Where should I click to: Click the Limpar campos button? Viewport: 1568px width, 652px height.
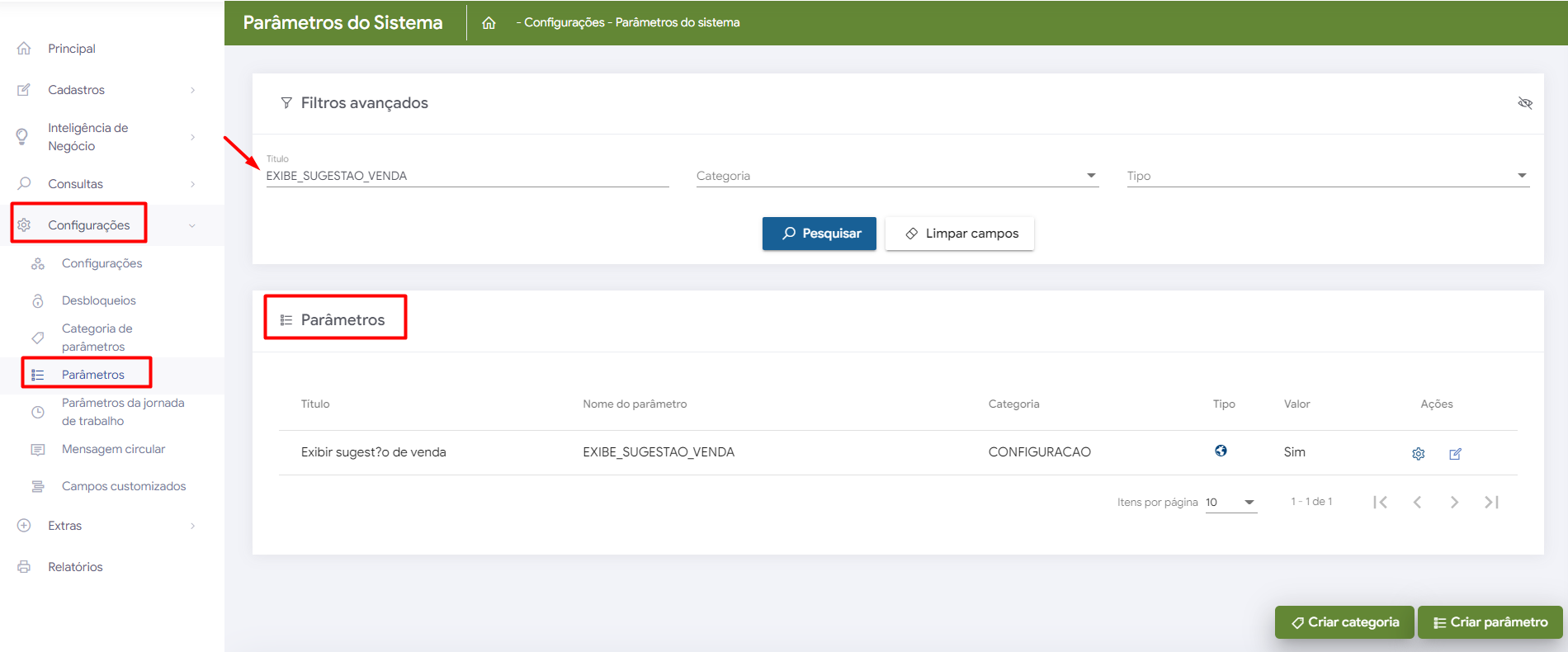click(x=959, y=234)
